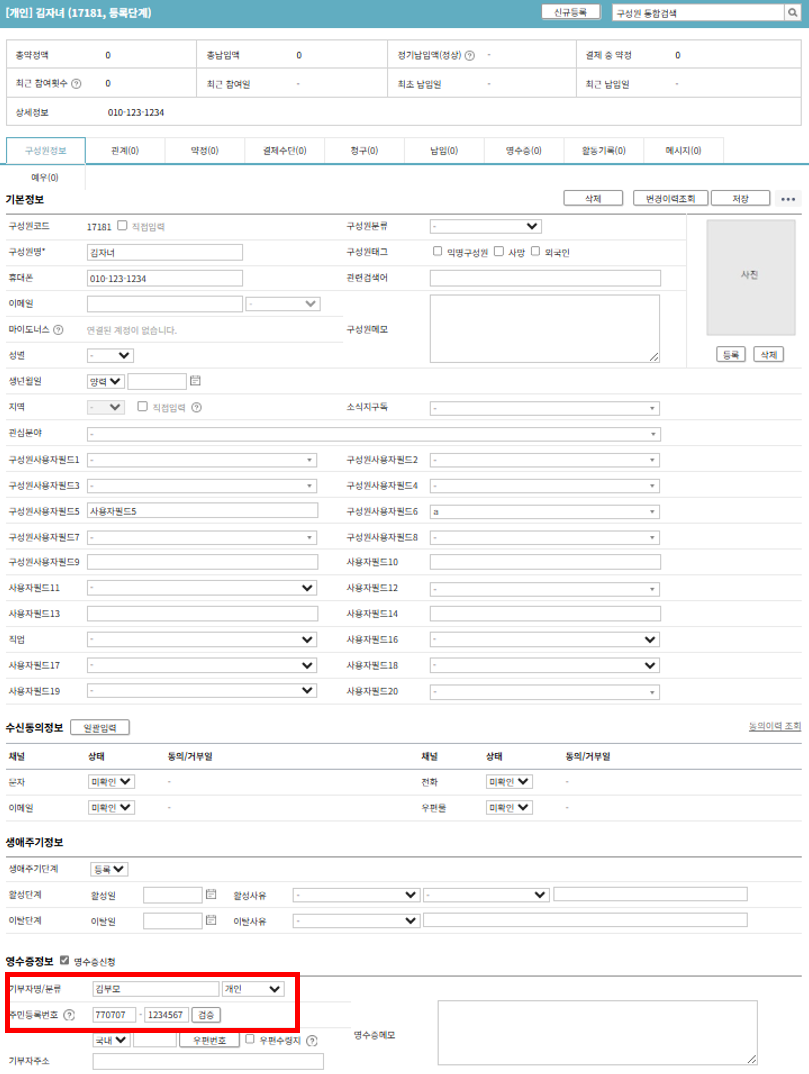Viewport: 809px width, 1074px height.
Task: Open the 구성원분류 dropdown
Action: tap(486, 226)
